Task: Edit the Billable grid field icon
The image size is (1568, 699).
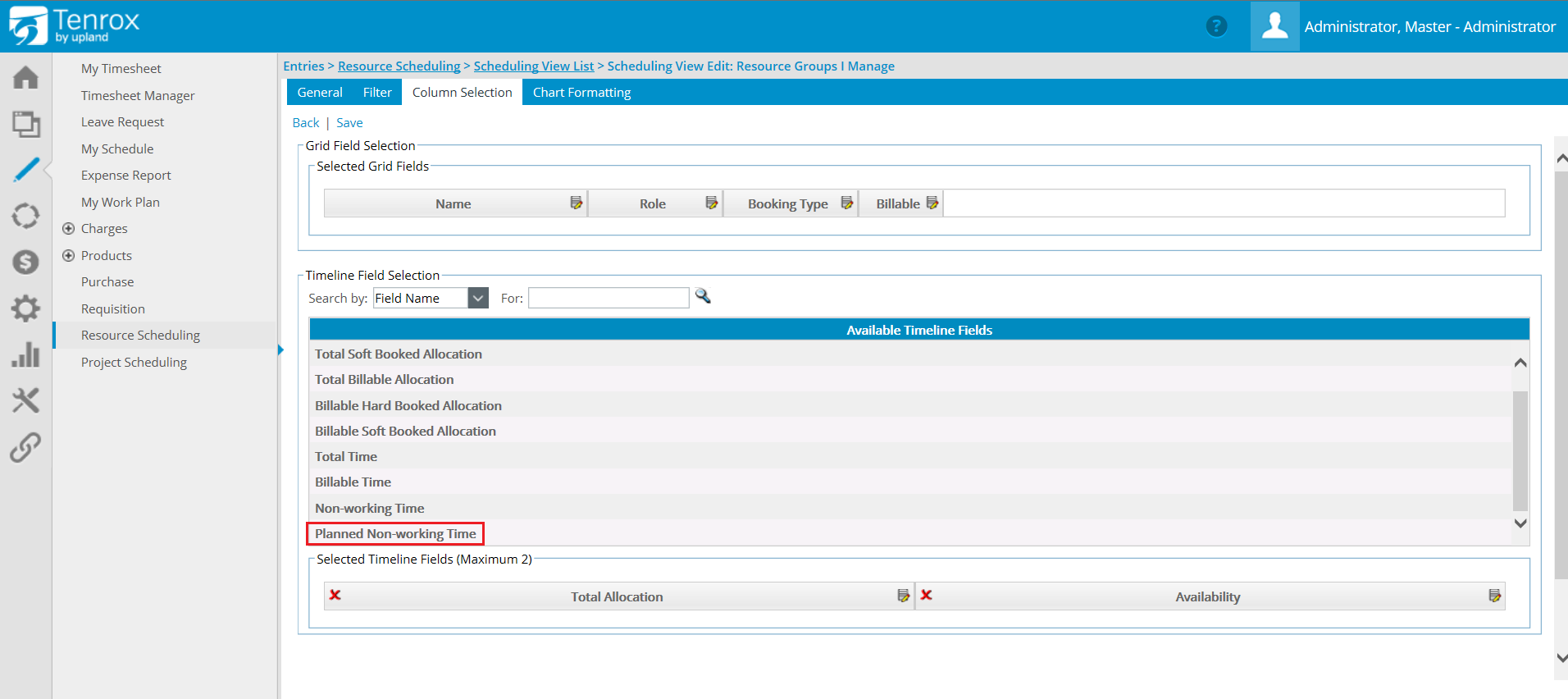Action: pos(932,203)
